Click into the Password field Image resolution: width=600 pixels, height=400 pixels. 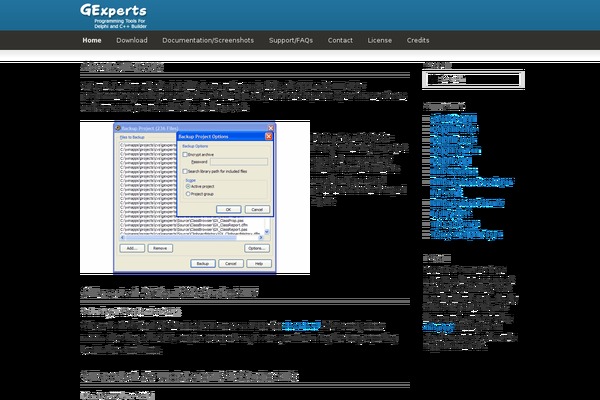tap(239, 162)
